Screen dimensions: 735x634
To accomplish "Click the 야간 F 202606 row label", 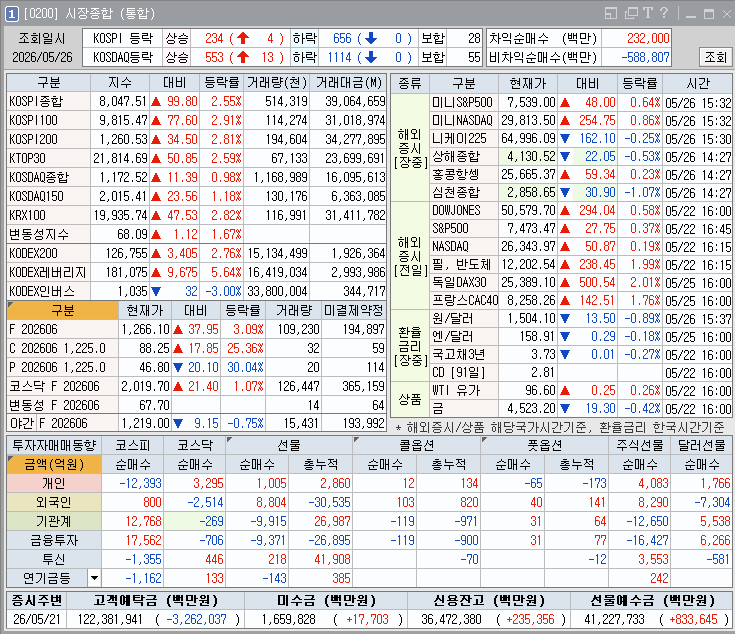I will coord(62,424).
